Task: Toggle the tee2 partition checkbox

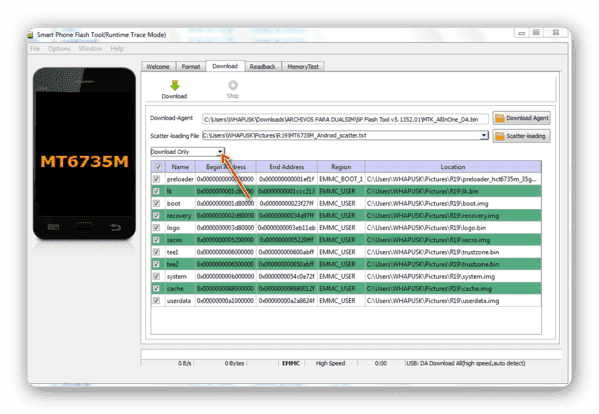Action: 156,264
